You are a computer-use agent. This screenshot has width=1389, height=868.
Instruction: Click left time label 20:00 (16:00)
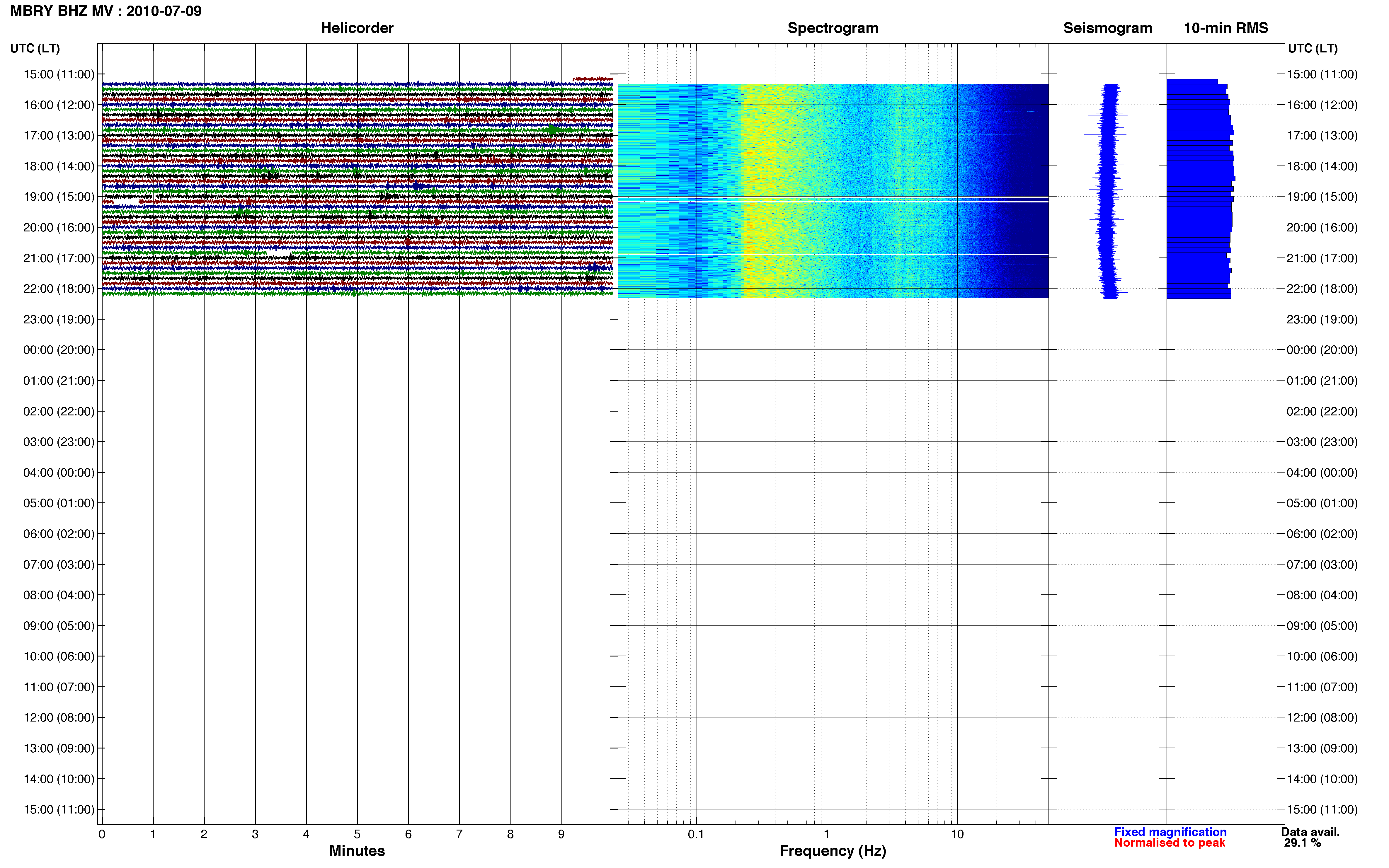tap(59, 227)
